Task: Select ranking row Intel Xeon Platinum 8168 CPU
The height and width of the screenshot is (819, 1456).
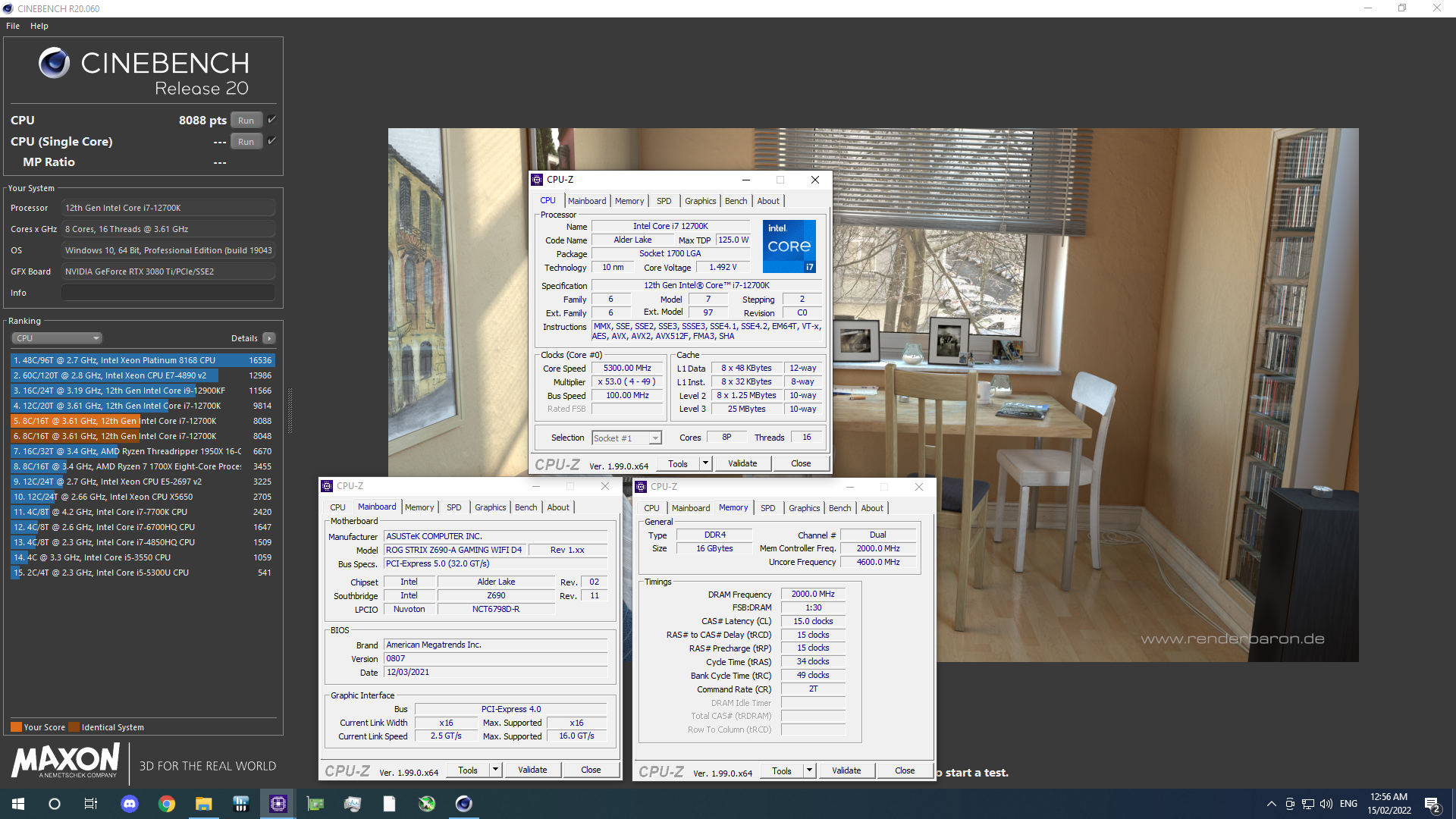Action: (143, 360)
